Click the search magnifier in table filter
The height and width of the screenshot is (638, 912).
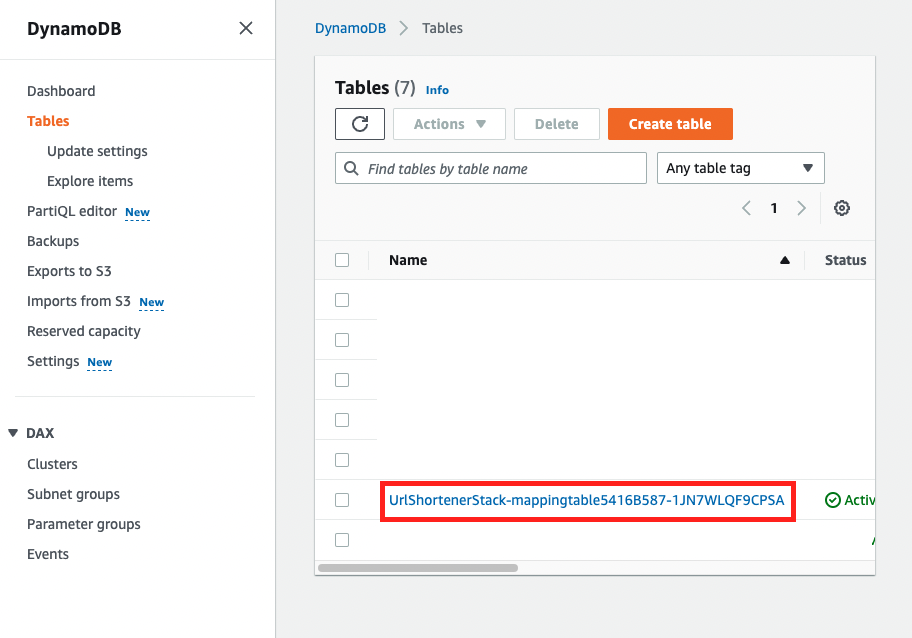tap(351, 169)
